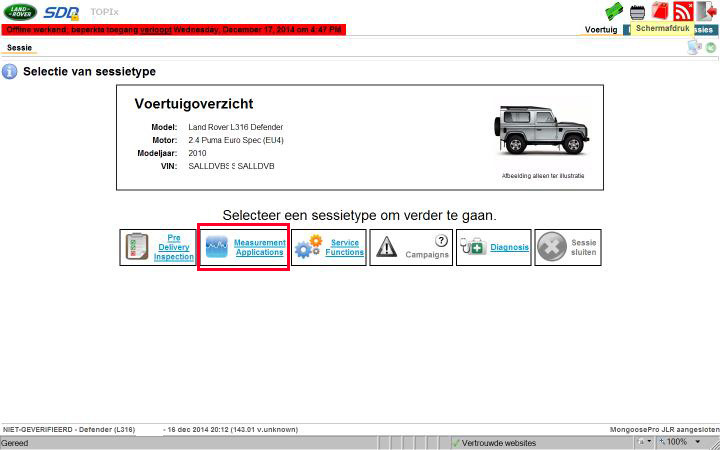This screenshot has width=720, height=450.
Task: Click the red offline access warning banner
Action: point(174,30)
